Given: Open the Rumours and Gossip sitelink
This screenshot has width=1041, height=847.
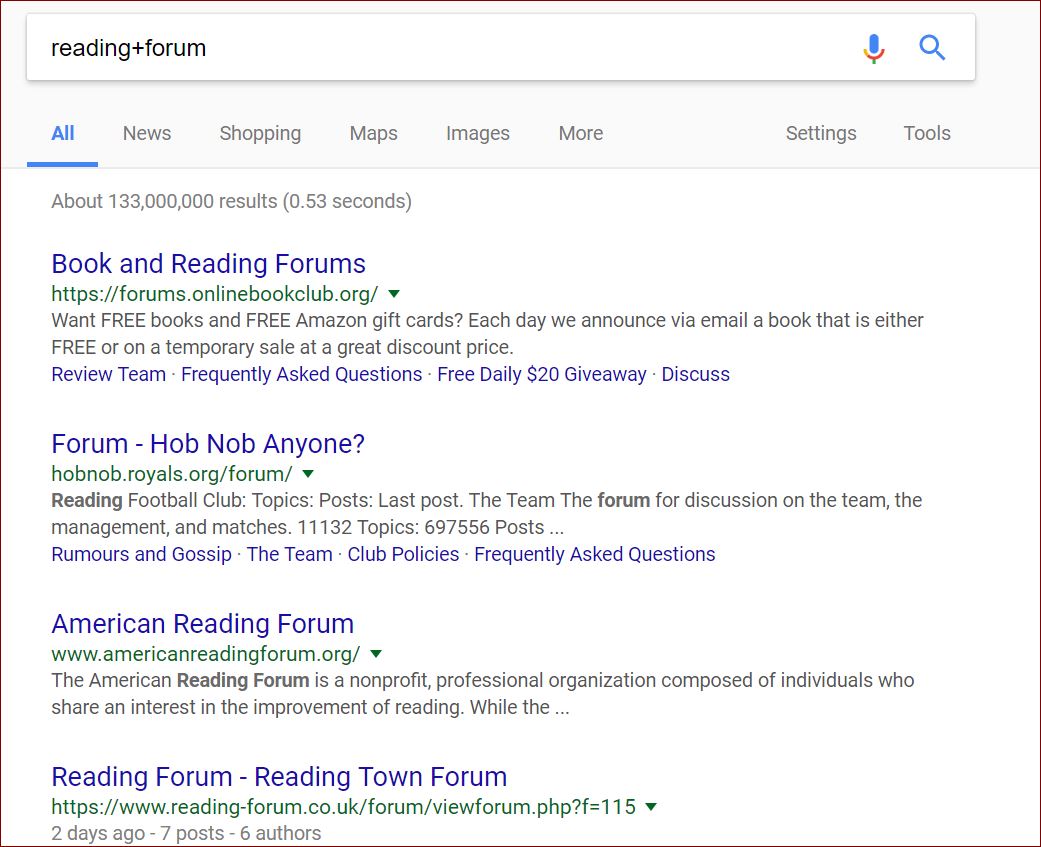Looking at the screenshot, I should pyautogui.click(x=140, y=554).
